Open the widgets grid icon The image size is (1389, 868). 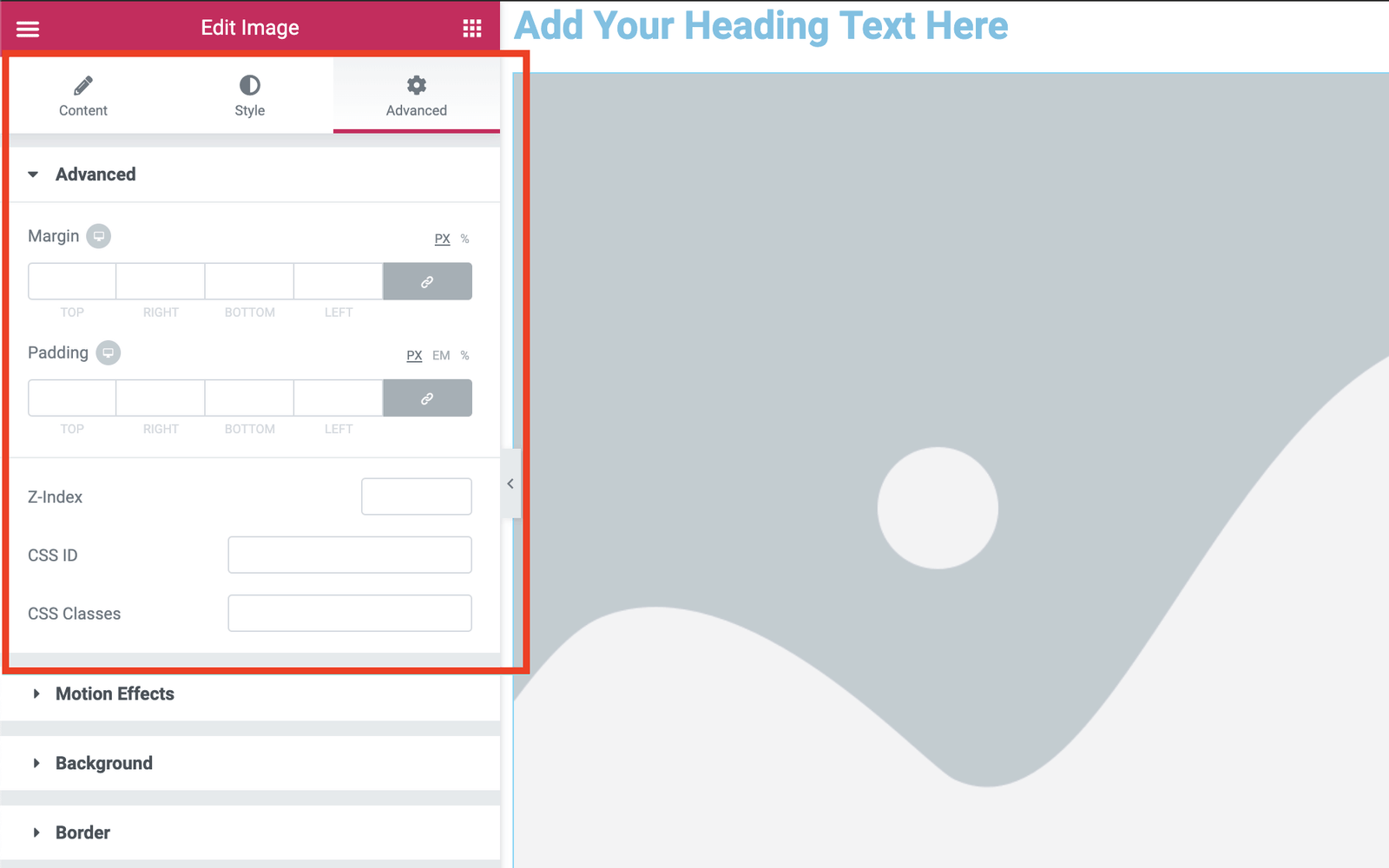point(471,29)
